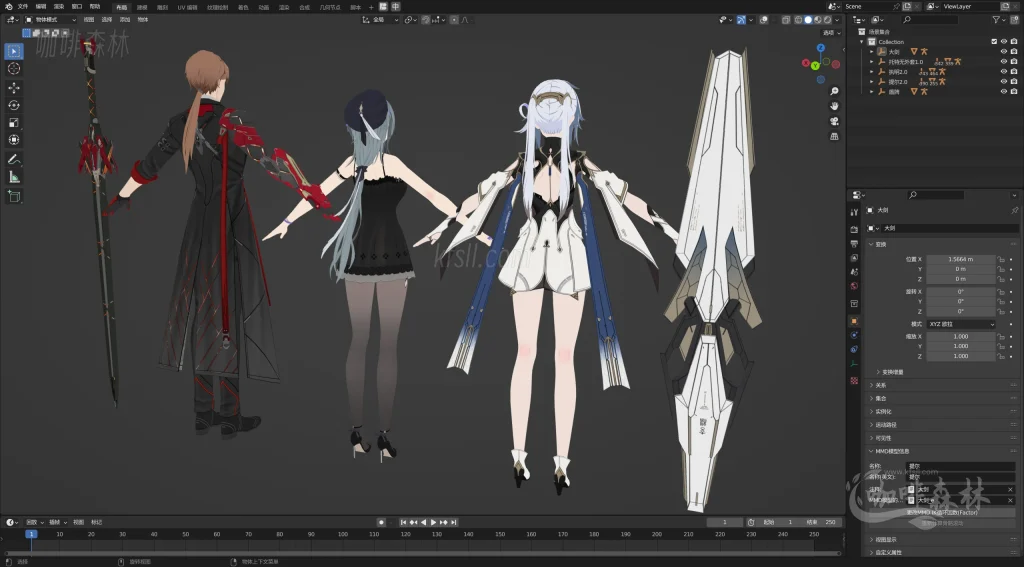Click the viewport zoom magnifier icon
This screenshot has width=1024, height=567.
click(834, 91)
